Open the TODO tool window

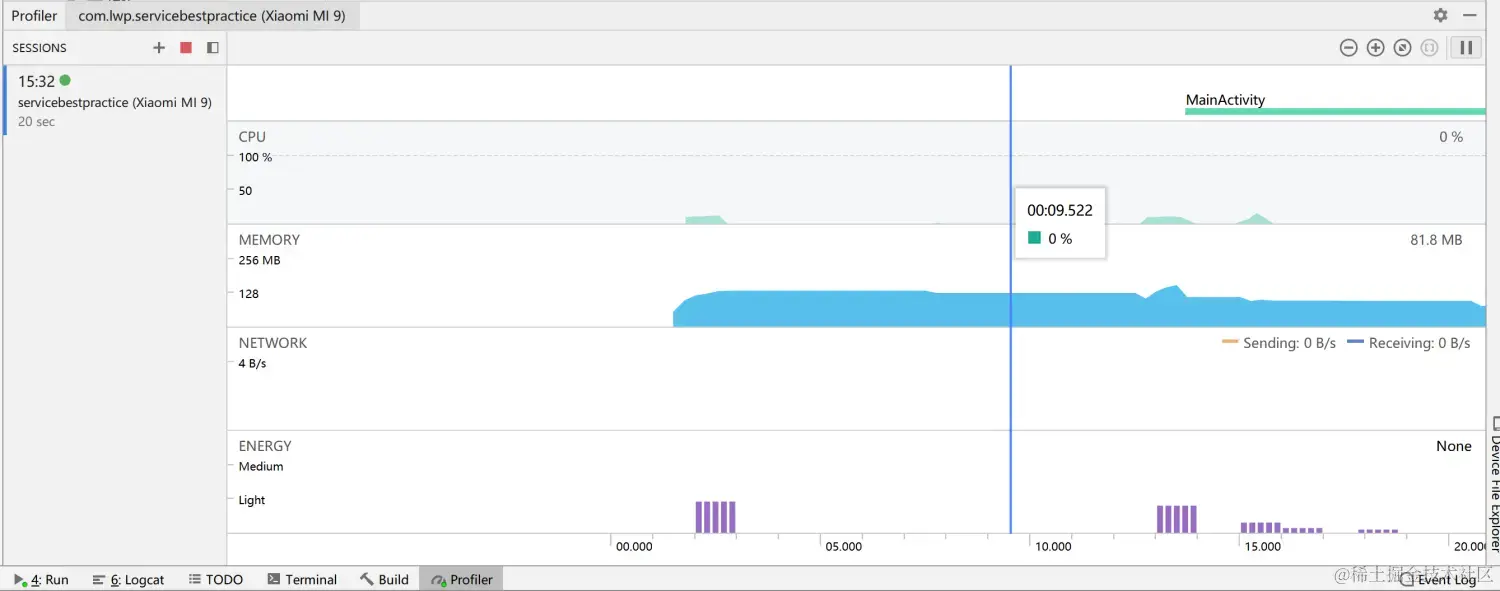216,579
